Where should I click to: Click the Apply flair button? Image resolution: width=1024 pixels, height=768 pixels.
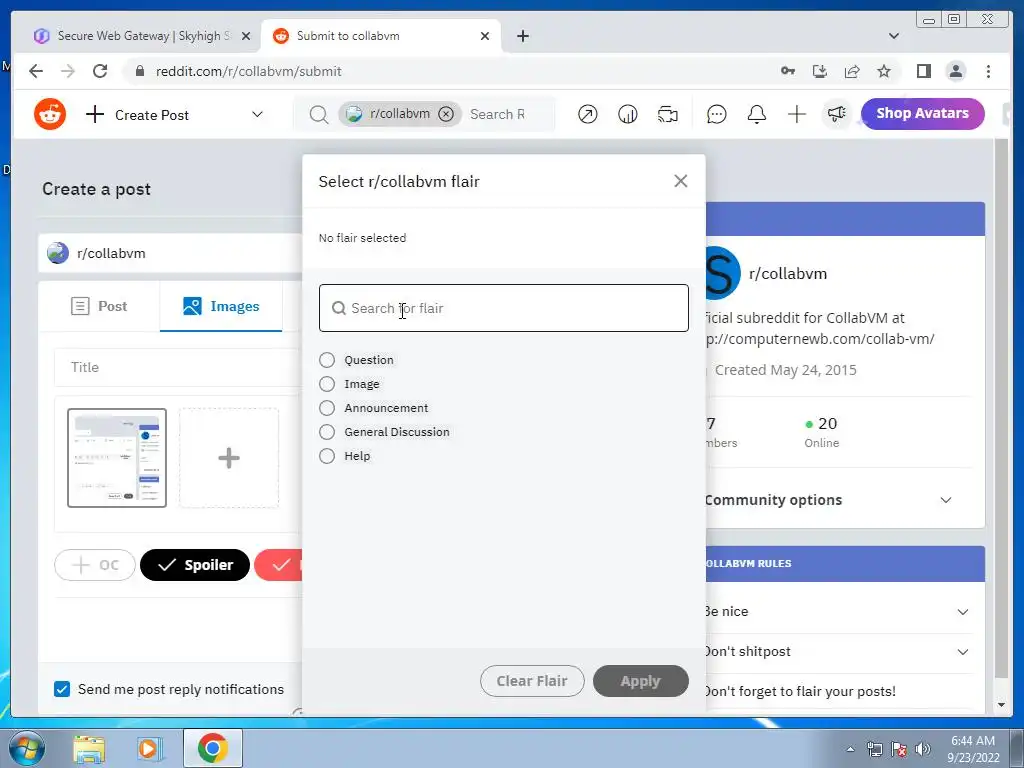[x=641, y=681]
